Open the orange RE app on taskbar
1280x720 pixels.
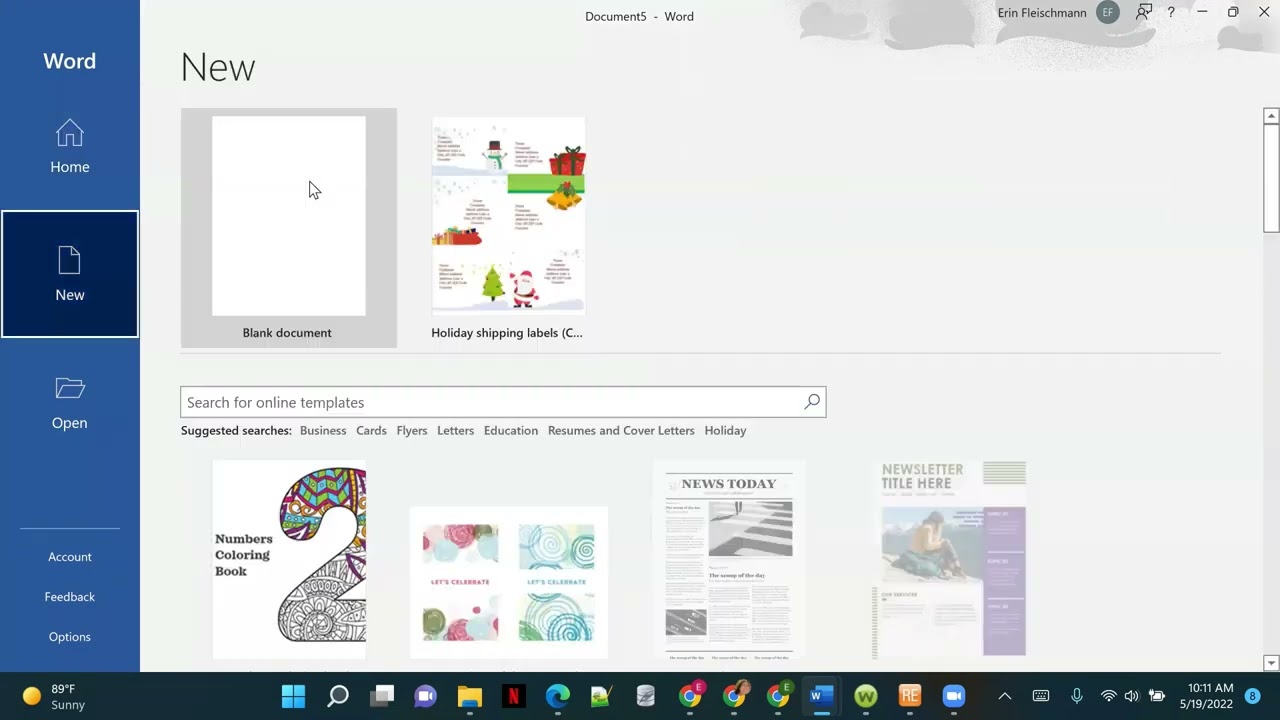pos(909,696)
